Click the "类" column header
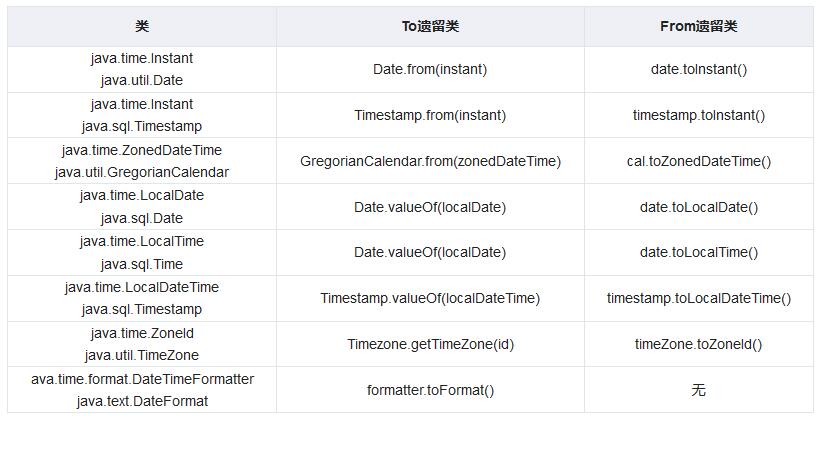Viewport: 829px width, 460px height. tap(141, 26)
